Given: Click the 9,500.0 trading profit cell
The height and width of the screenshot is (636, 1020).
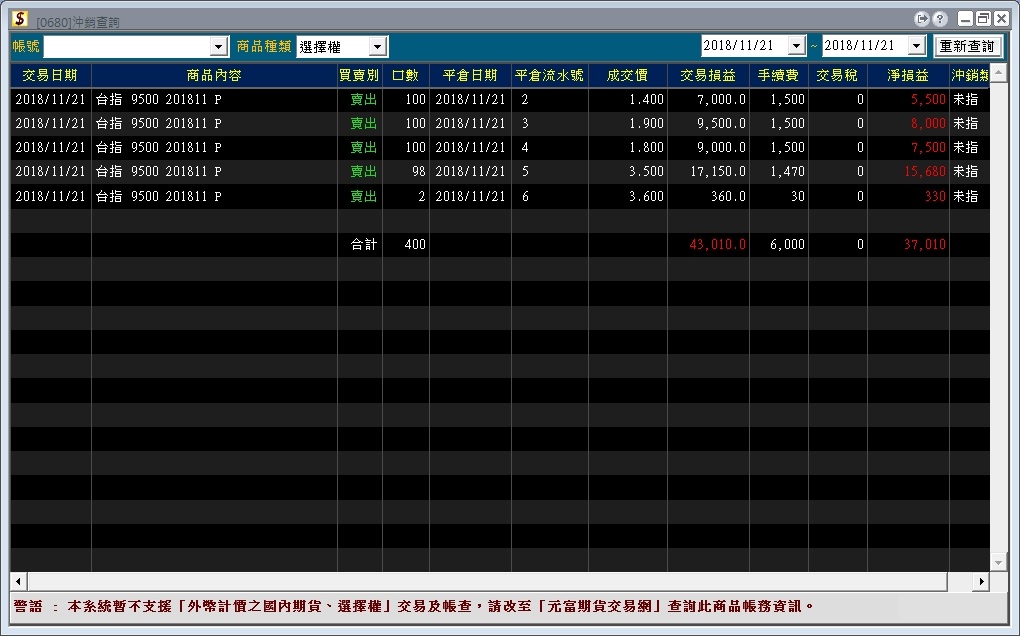Looking at the screenshot, I should pyautogui.click(x=708, y=124).
